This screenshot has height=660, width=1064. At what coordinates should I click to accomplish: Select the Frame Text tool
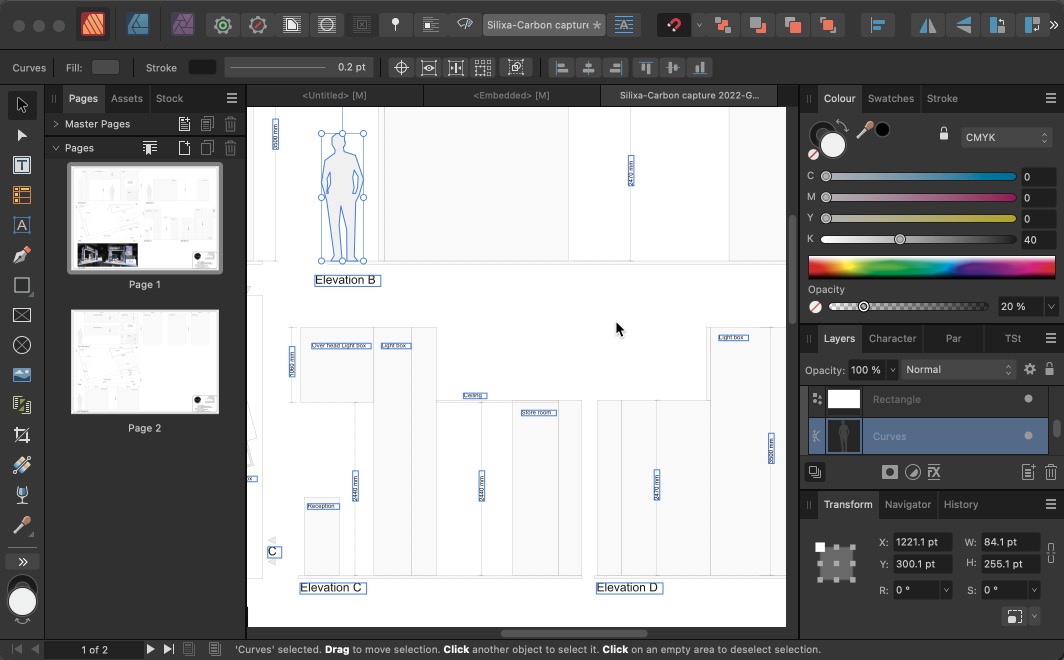[22, 165]
